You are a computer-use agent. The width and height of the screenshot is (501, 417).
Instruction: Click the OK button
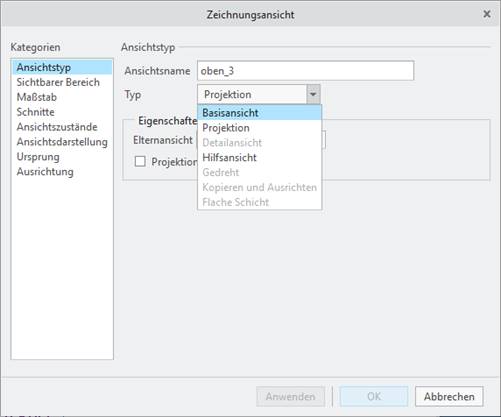click(374, 397)
